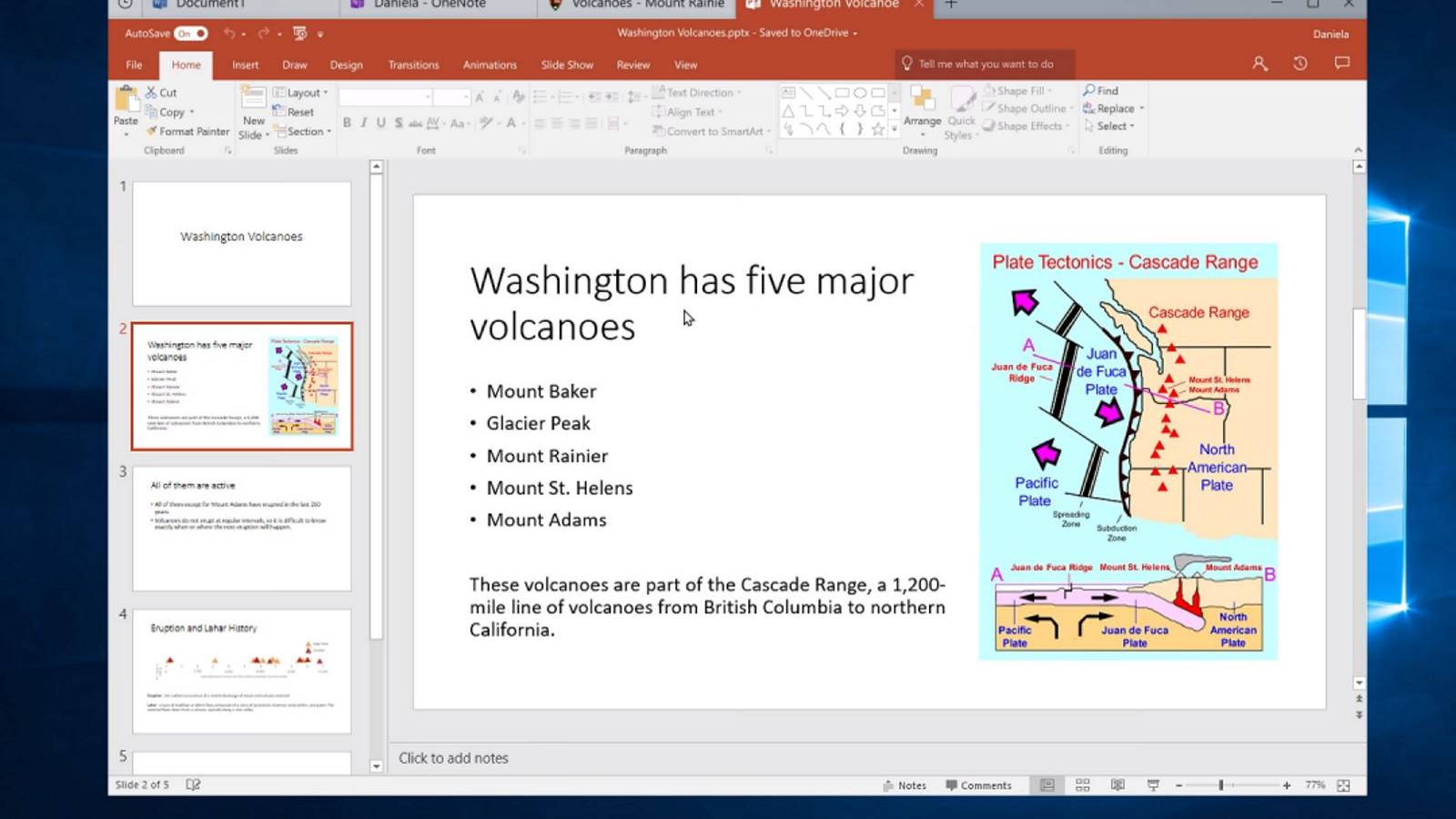Click the Find magnifier

click(x=1100, y=91)
